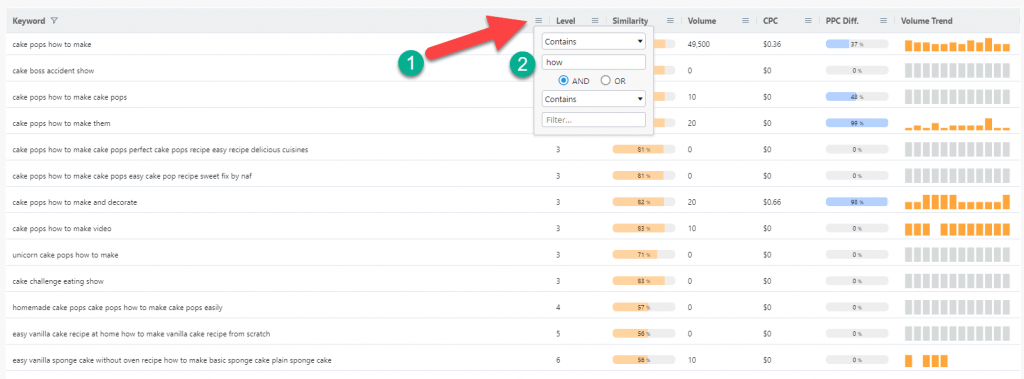Click Level value 4

point(558,307)
